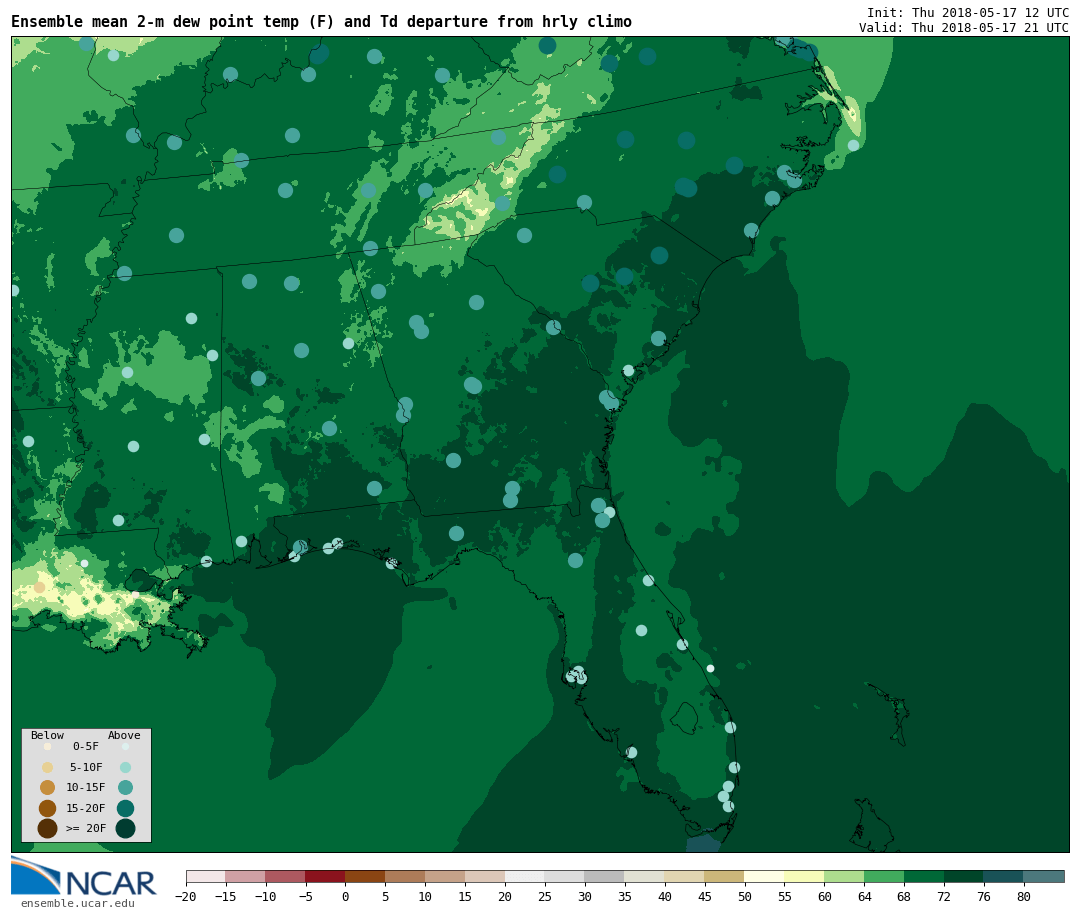Click the '60' colorbar tick label
1080x915 pixels.
coord(825,896)
